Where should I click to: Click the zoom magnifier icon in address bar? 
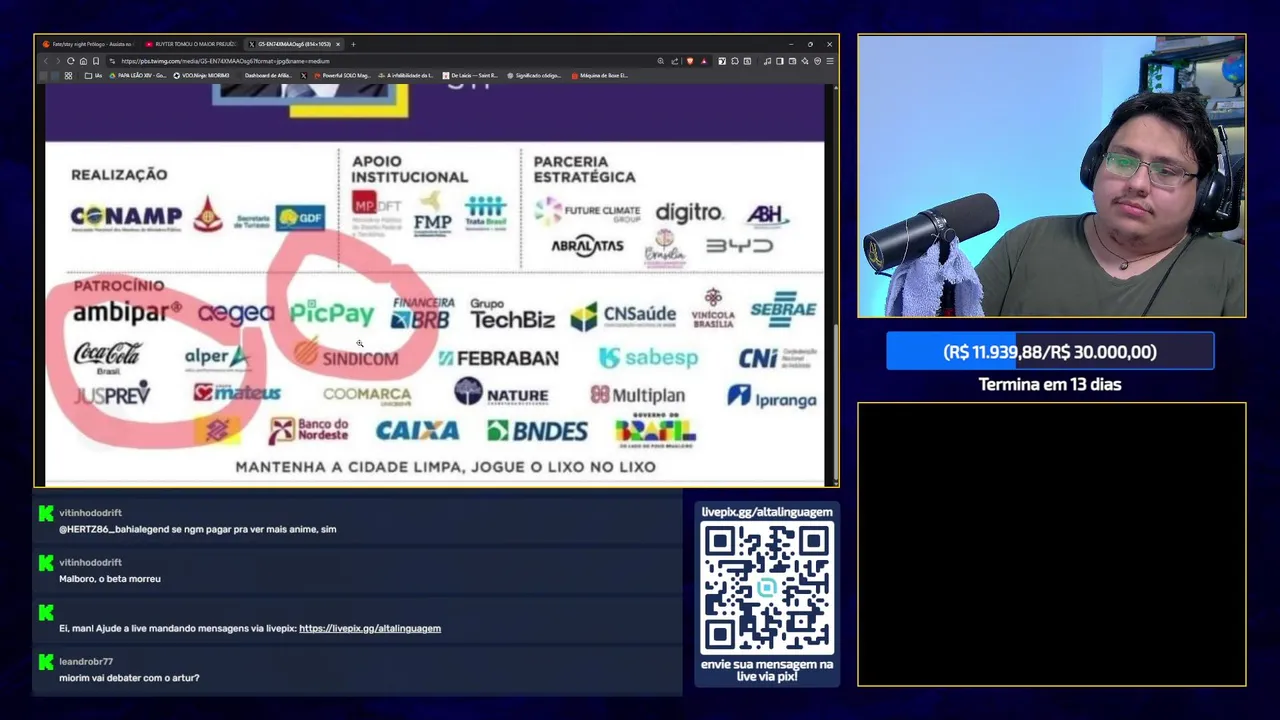660,61
